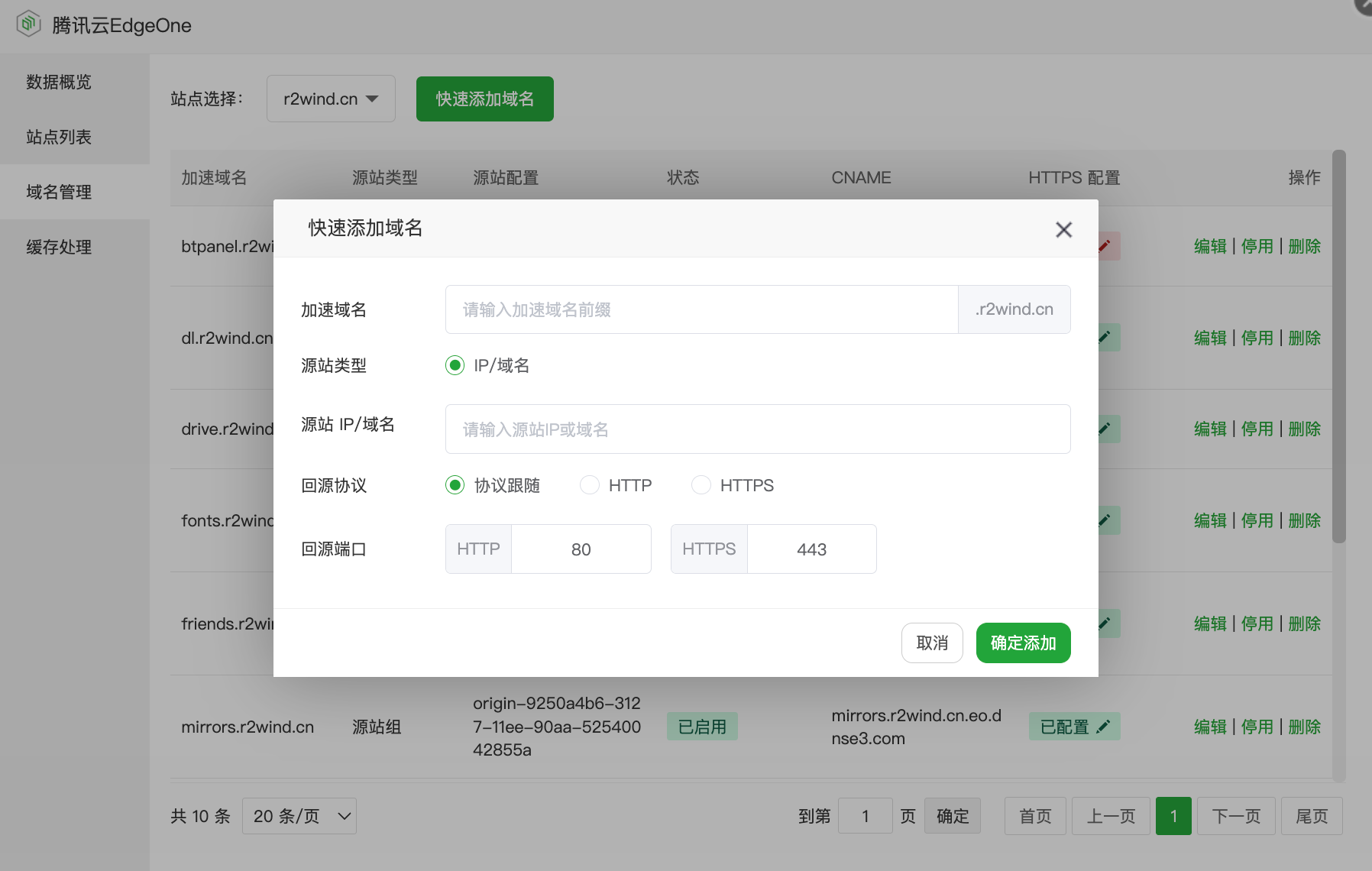This screenshot has height=871, width=1372.
Task: Open the r2wind.cn site selector dropdown
Action: pos(330,98)
